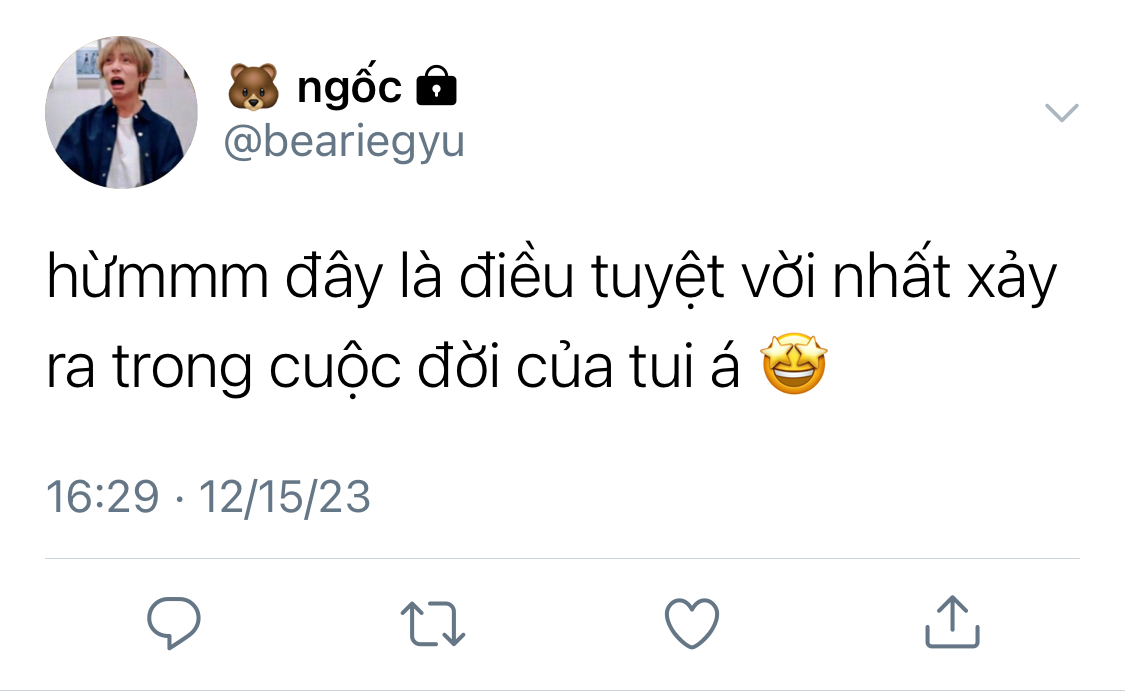This screenshot has width=1125, height=691.
Task: Select the 16:29 timestamp
Action: [x=103, y=497]
